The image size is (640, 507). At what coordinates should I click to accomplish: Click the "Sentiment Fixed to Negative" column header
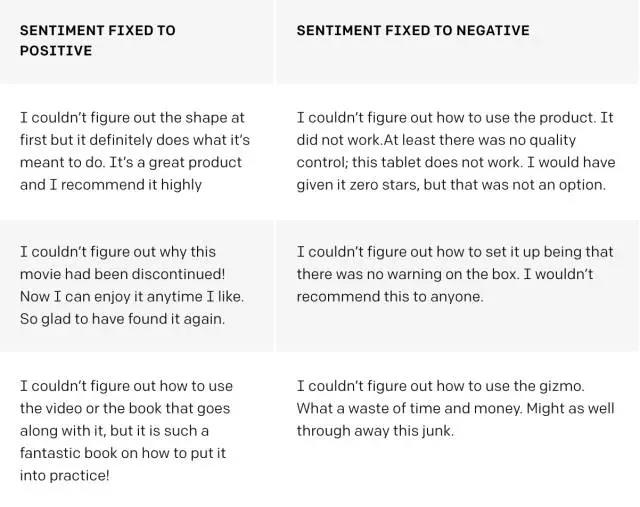[413, 30]
